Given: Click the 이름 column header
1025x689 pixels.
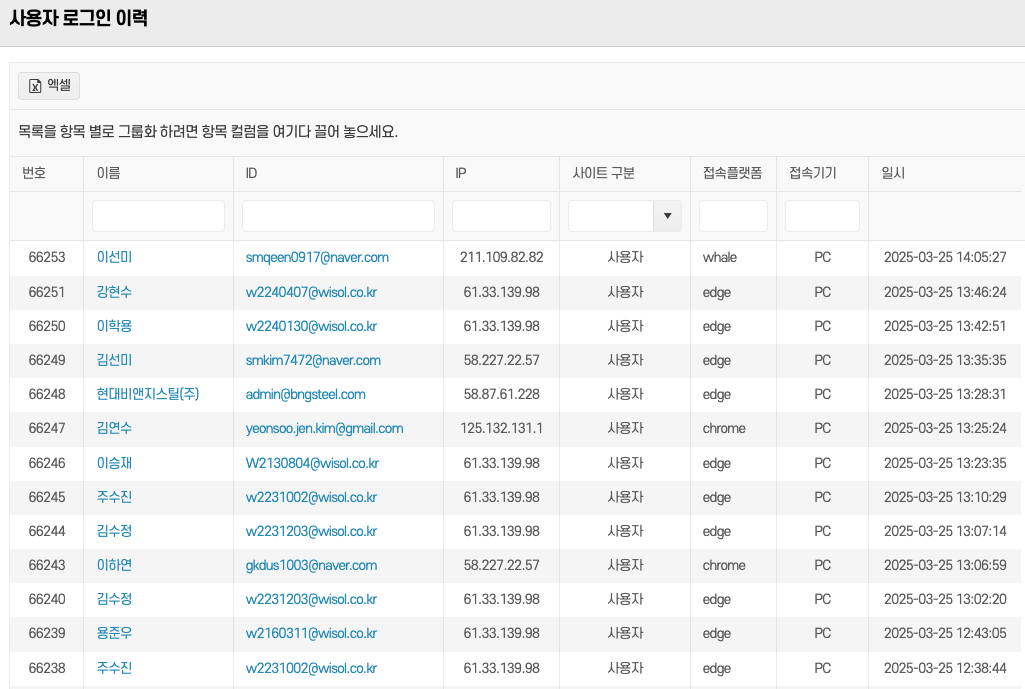Looking at the screenshot, I should 109,173.
